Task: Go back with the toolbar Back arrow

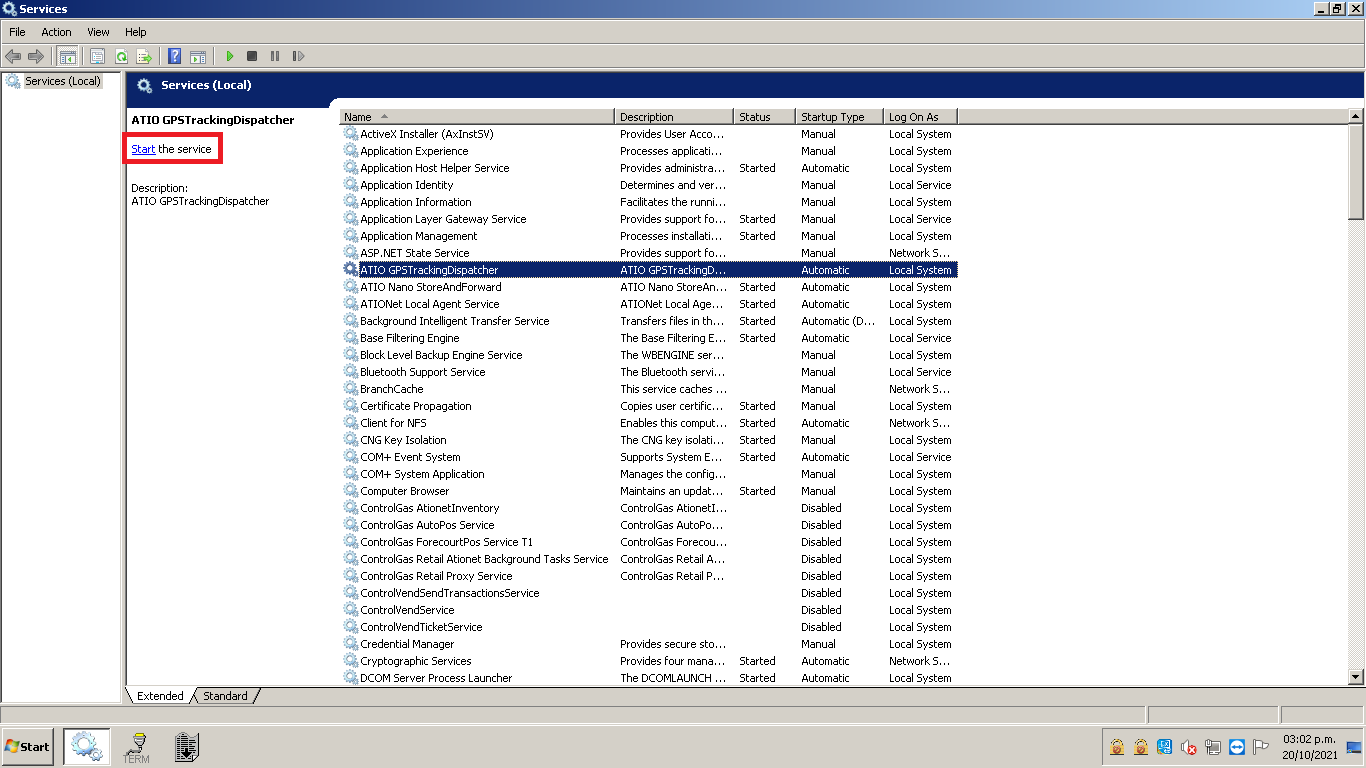Action: 13,57
